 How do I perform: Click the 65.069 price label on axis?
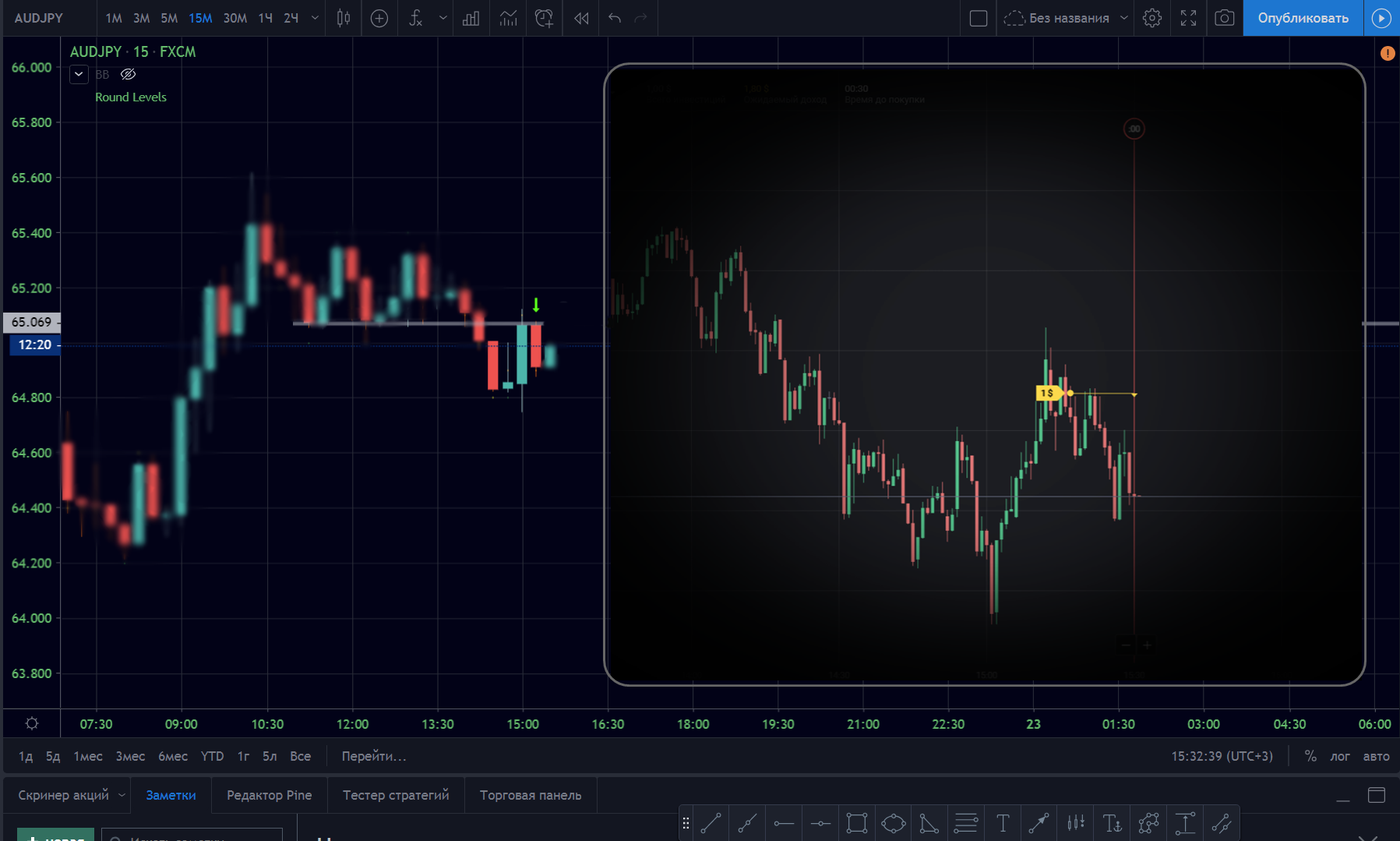point(32,322)
